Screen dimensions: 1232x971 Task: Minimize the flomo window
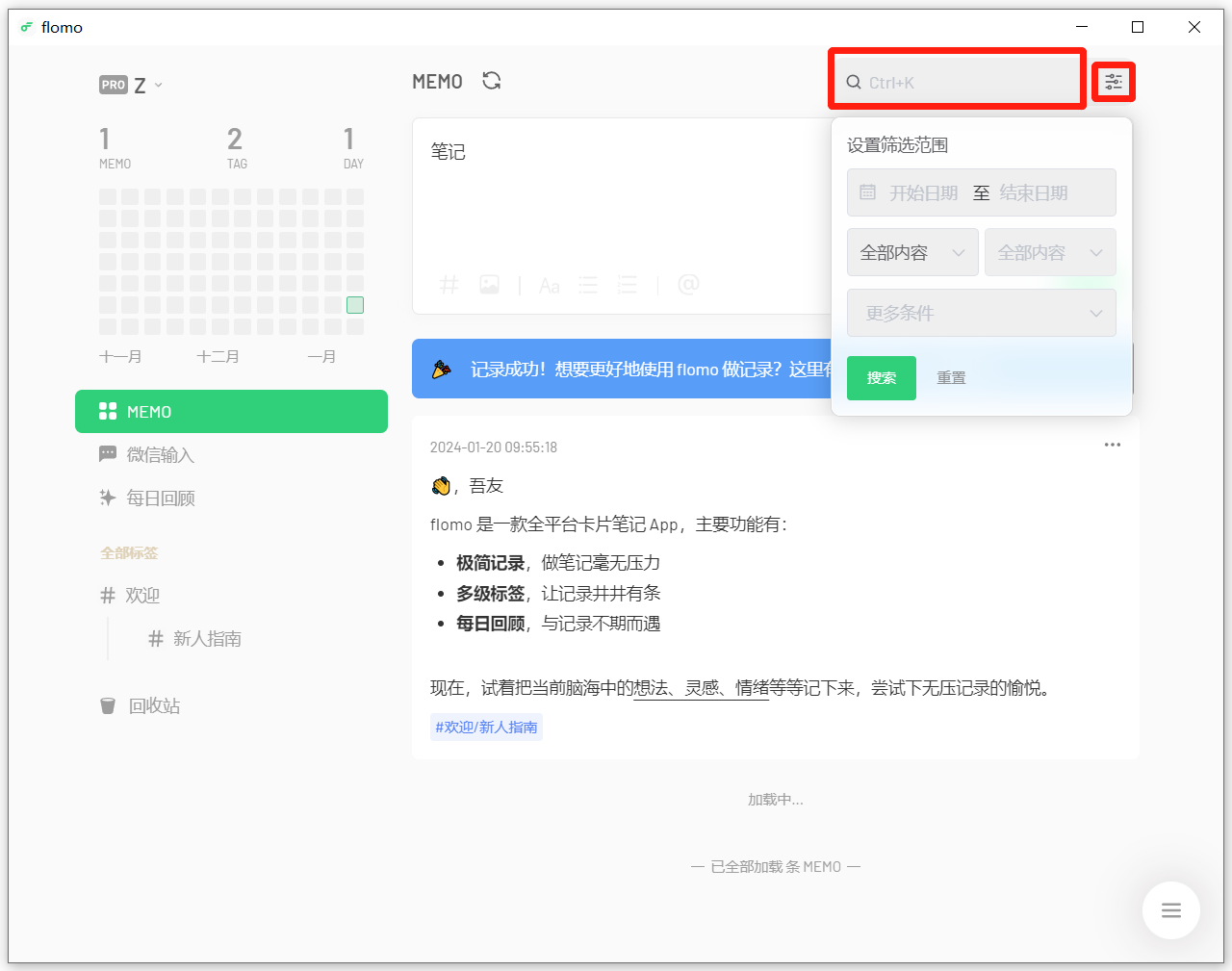pos(1082,27)
